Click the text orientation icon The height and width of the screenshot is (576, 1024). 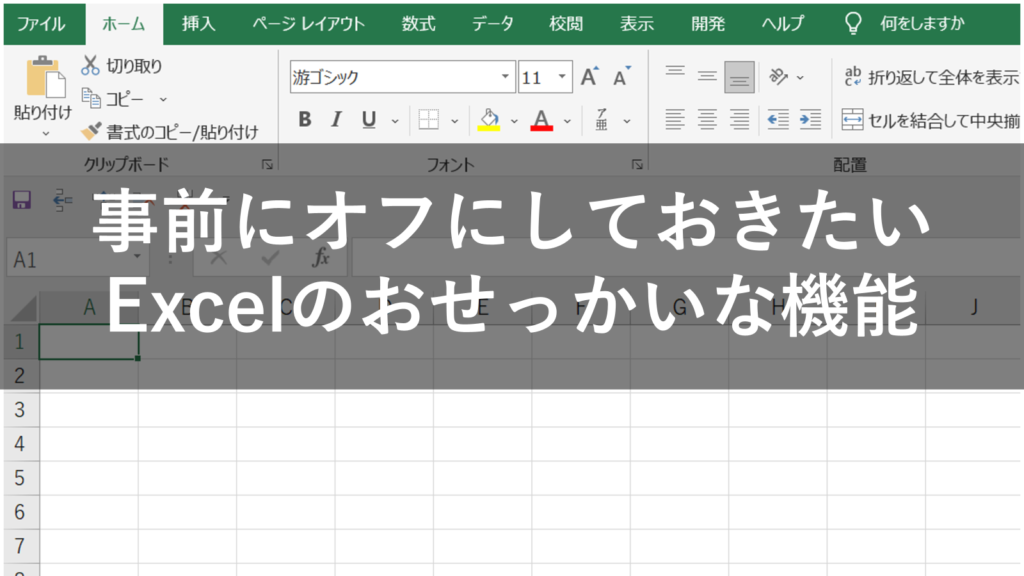tap(778, 77)
